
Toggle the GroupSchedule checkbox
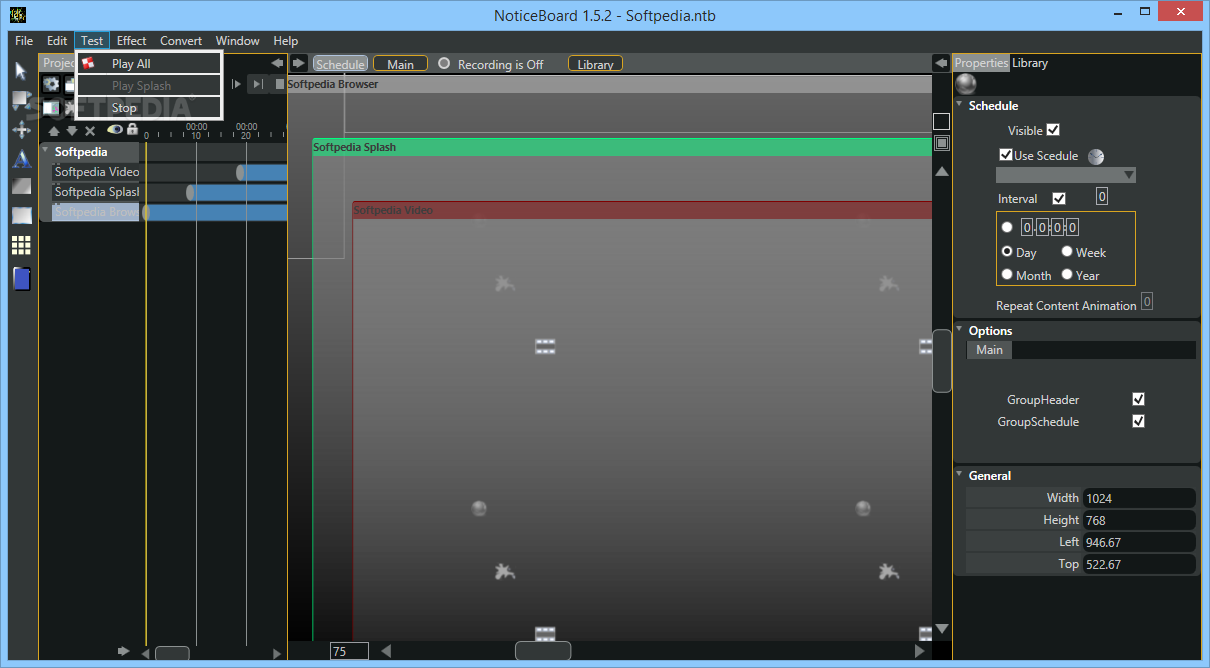[1138, 421]
